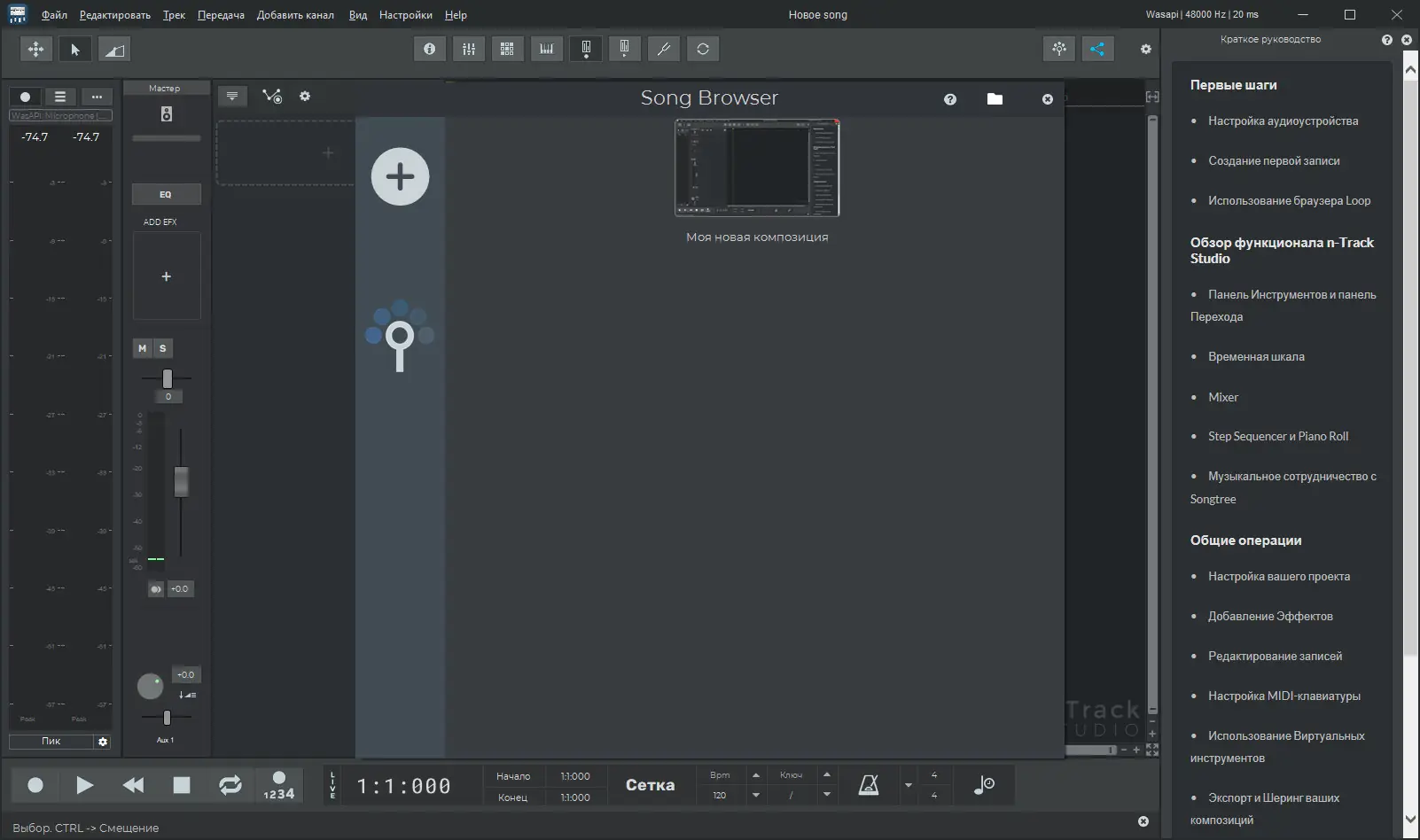Screen dimensions: 1420x840
Task: Open folder icon in Song Browser
Action: click(x=995, y=99)
